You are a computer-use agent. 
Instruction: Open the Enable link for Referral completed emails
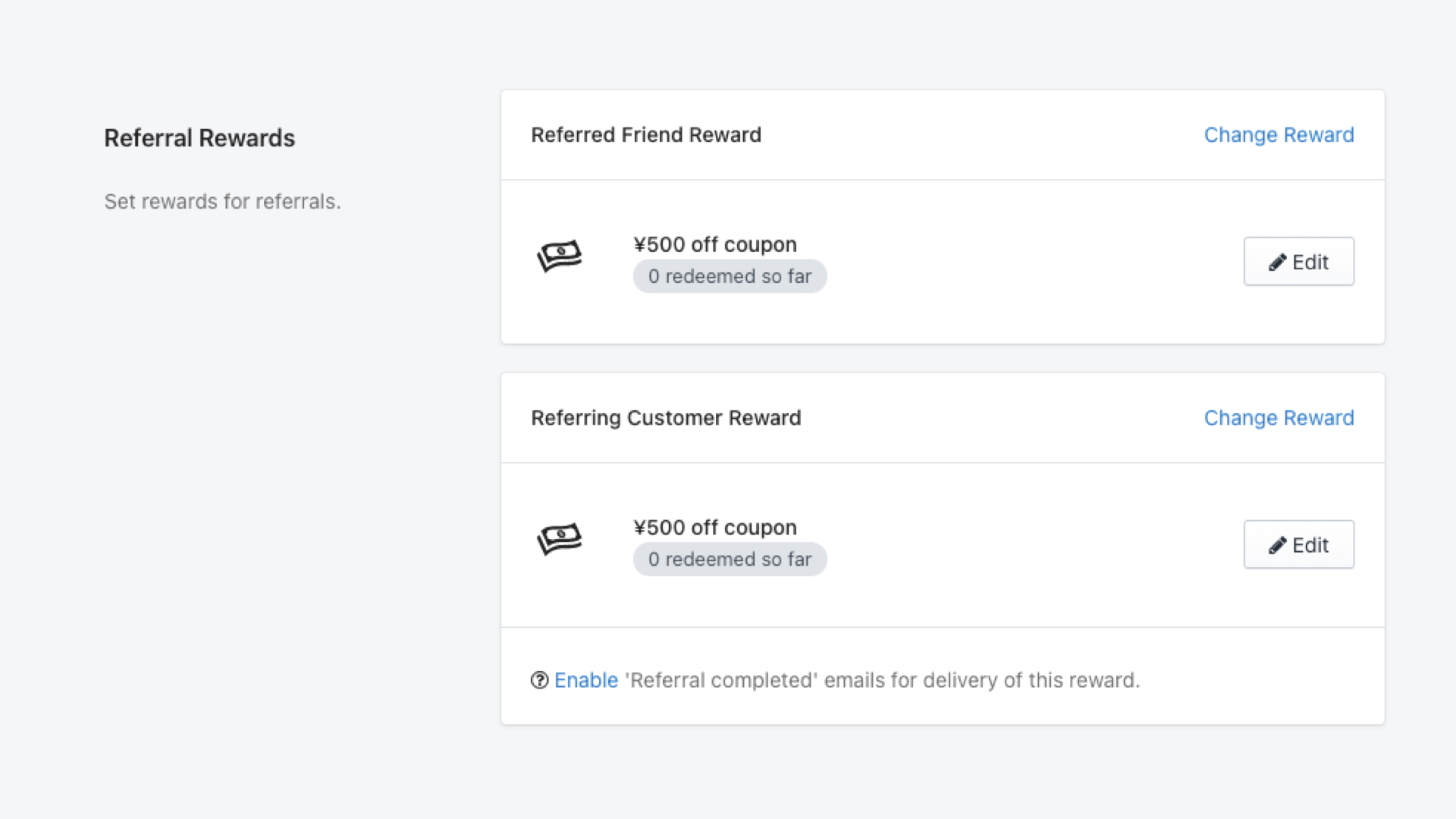tap(585, 680)
